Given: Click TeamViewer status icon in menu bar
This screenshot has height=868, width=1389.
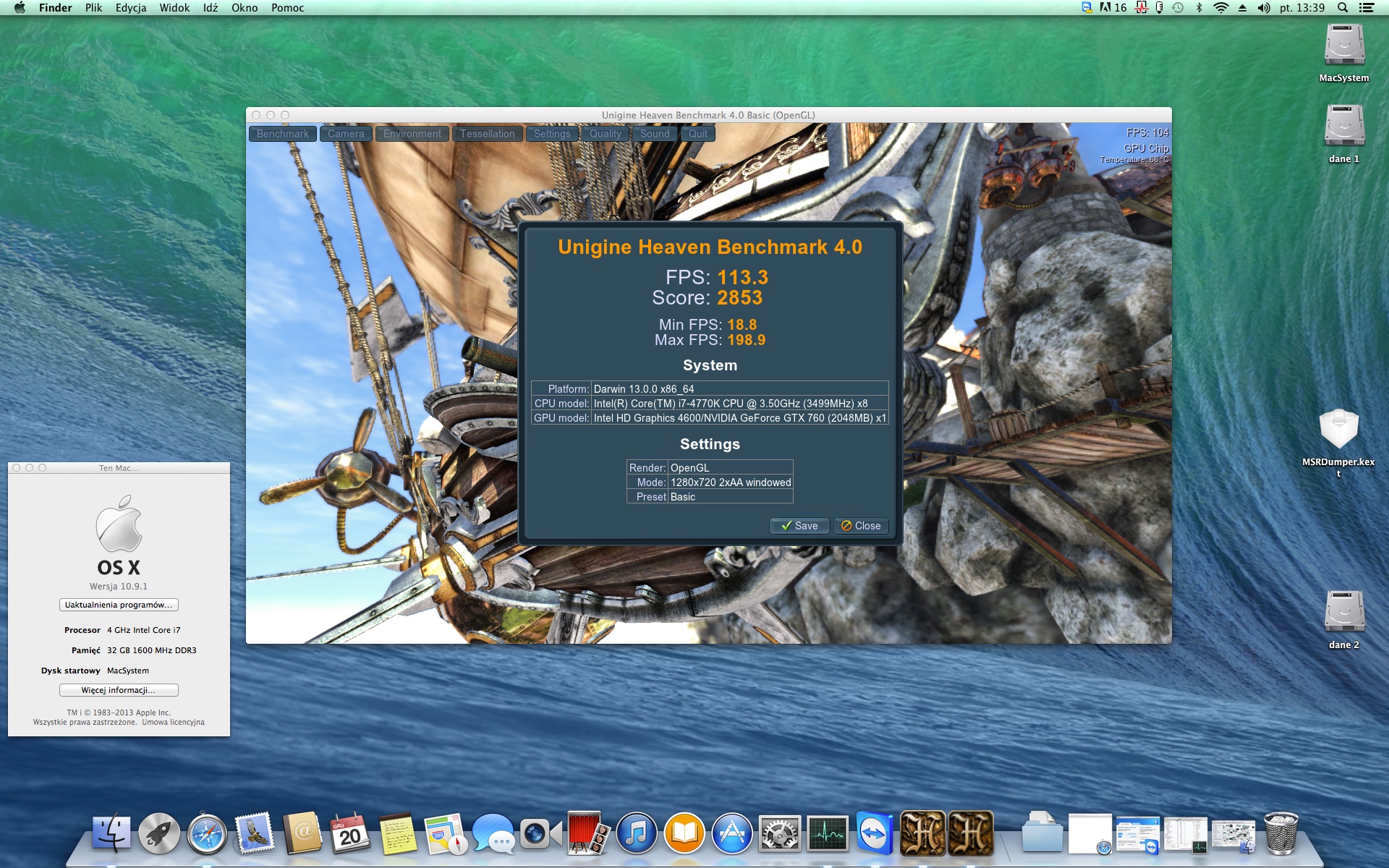Looking at the screenshot, I should coord(1087,8).
